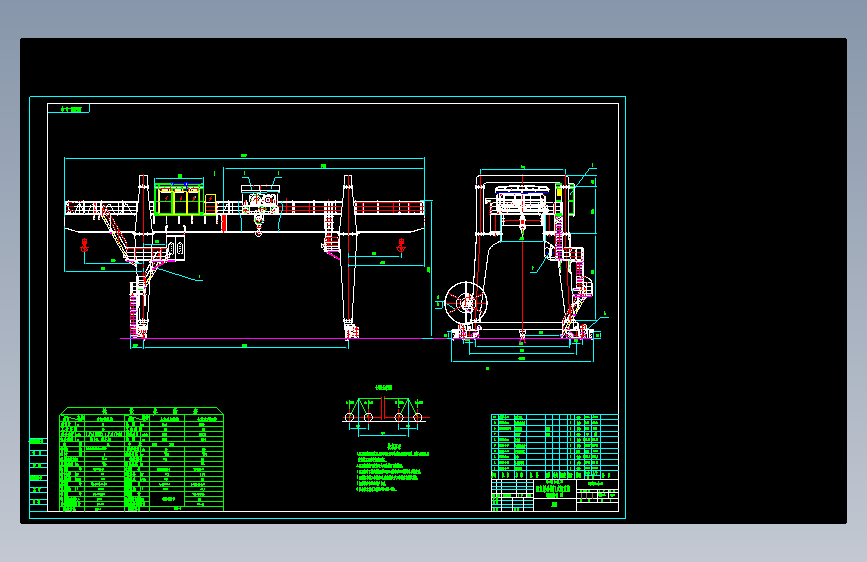Select the right gantry leg in front view
The height and width of the screenshot is (562, 867).
coord(348,256)
